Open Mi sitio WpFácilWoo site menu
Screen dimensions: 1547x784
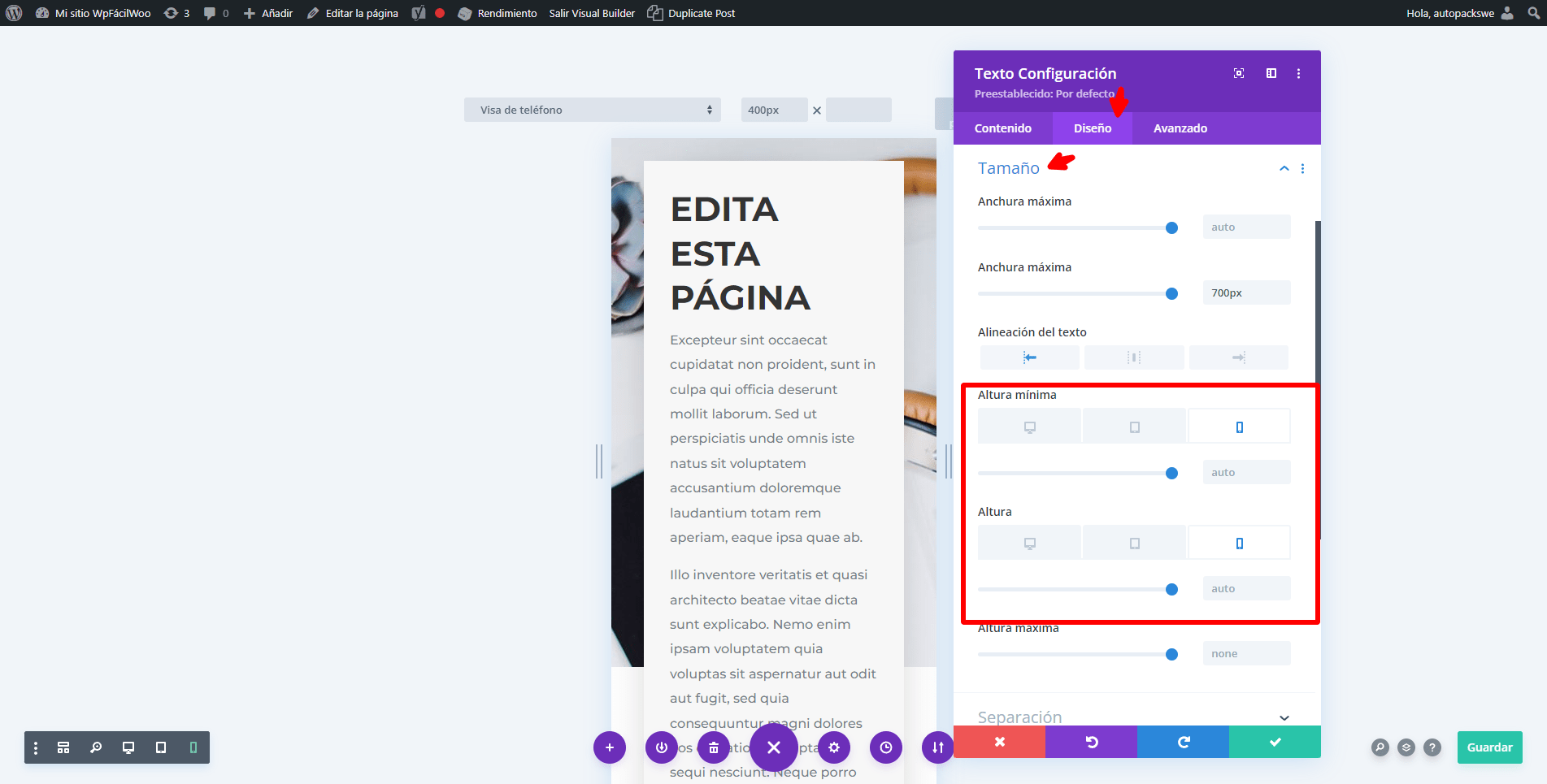[93, 13]
